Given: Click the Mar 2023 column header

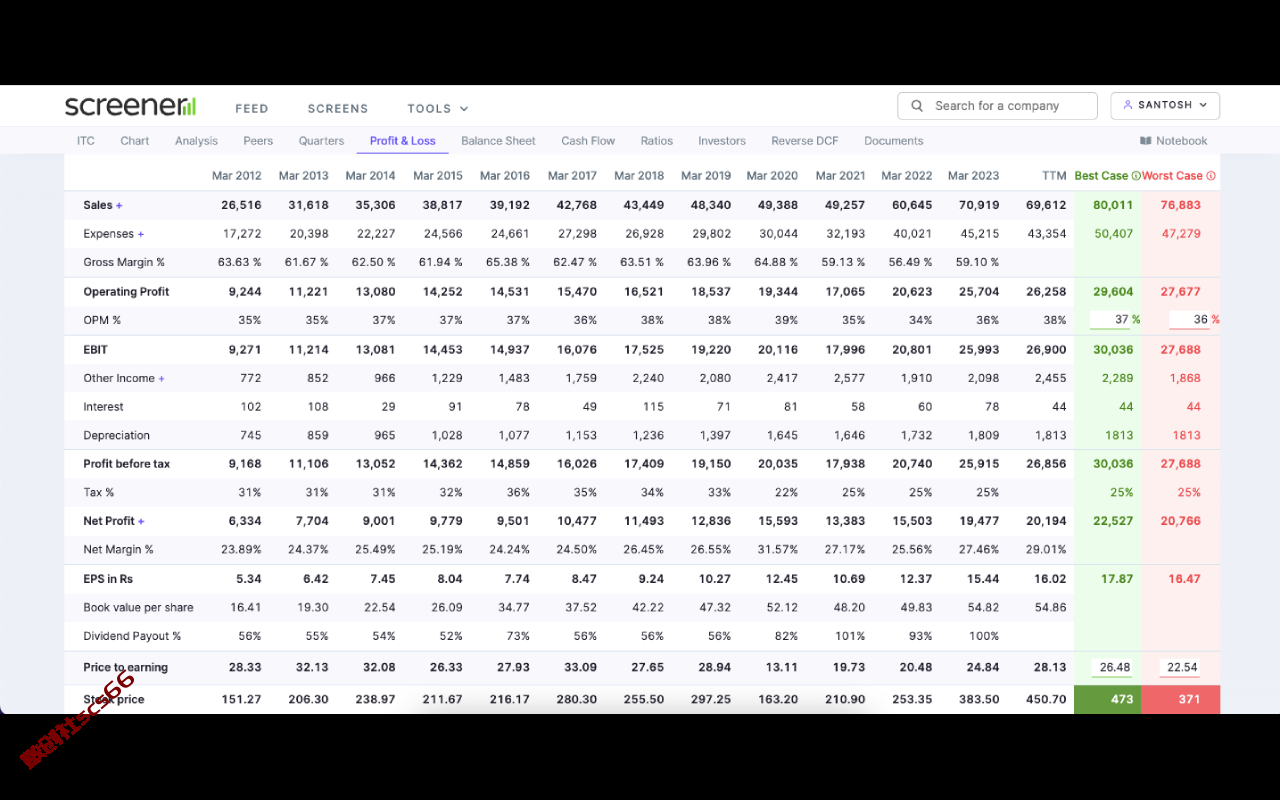Looking at the screenshot, I should (973, 176).
